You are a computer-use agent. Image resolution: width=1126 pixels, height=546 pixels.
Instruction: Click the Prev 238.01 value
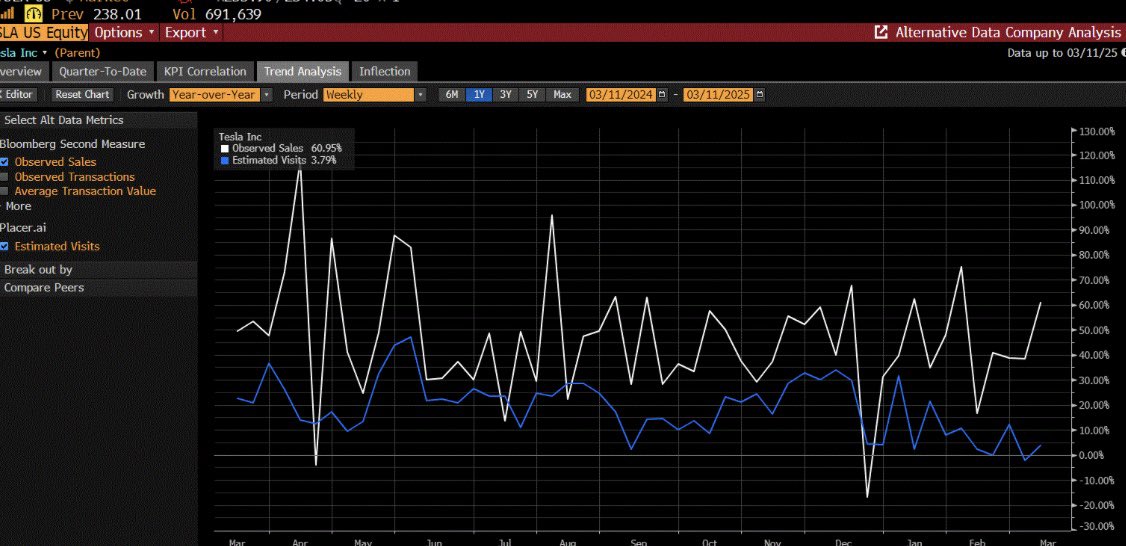pos(96,14)
